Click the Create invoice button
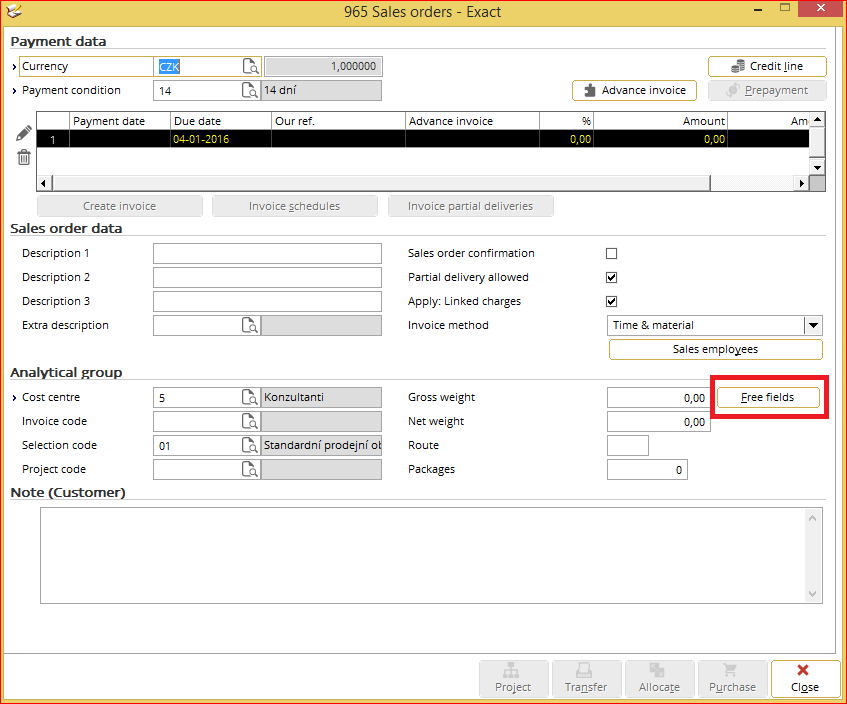This screenshot has height=704, width=847. click(119, 206)
